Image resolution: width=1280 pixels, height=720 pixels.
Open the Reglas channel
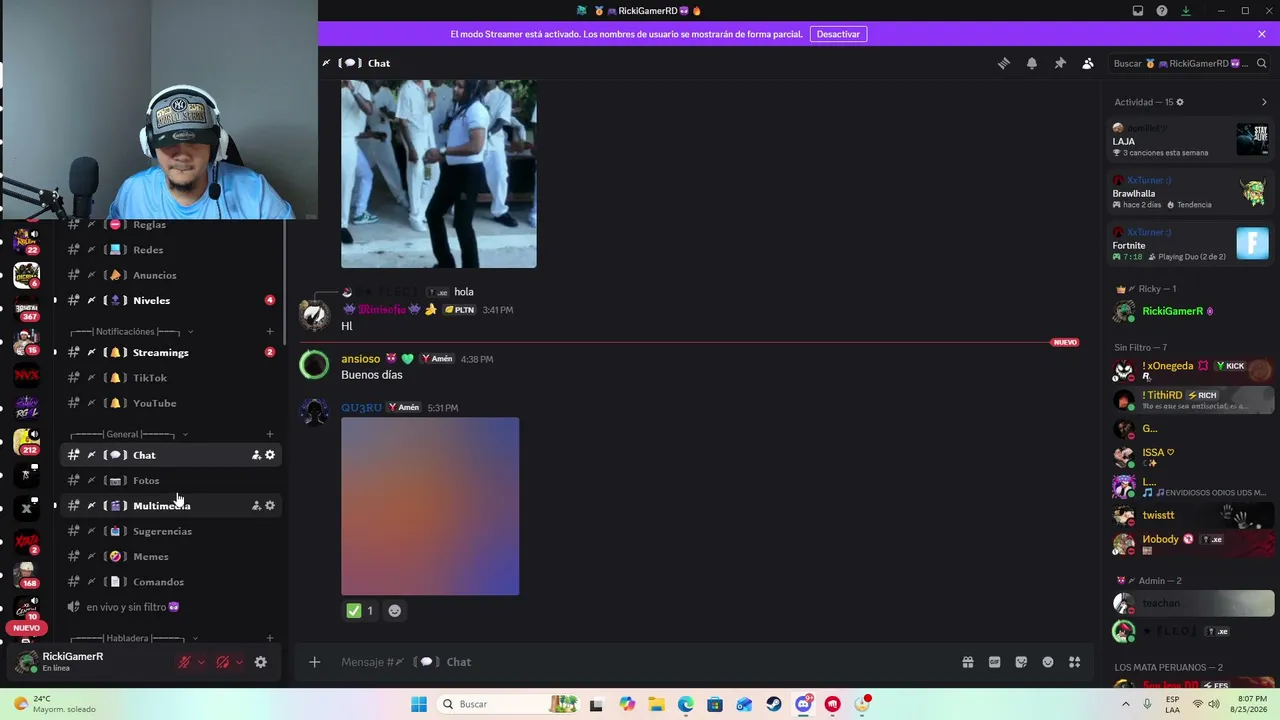coord(172,225)
